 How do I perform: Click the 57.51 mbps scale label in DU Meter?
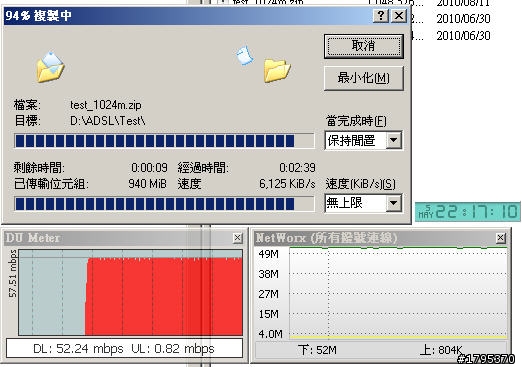pos(12,274)
